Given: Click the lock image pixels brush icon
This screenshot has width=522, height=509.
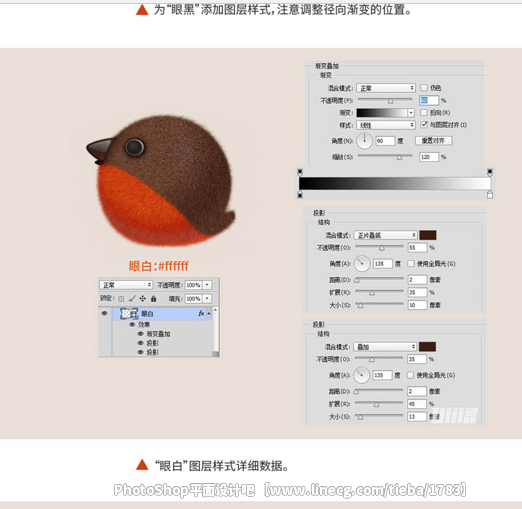Looking at the screenshot, I should pos(132,298).
